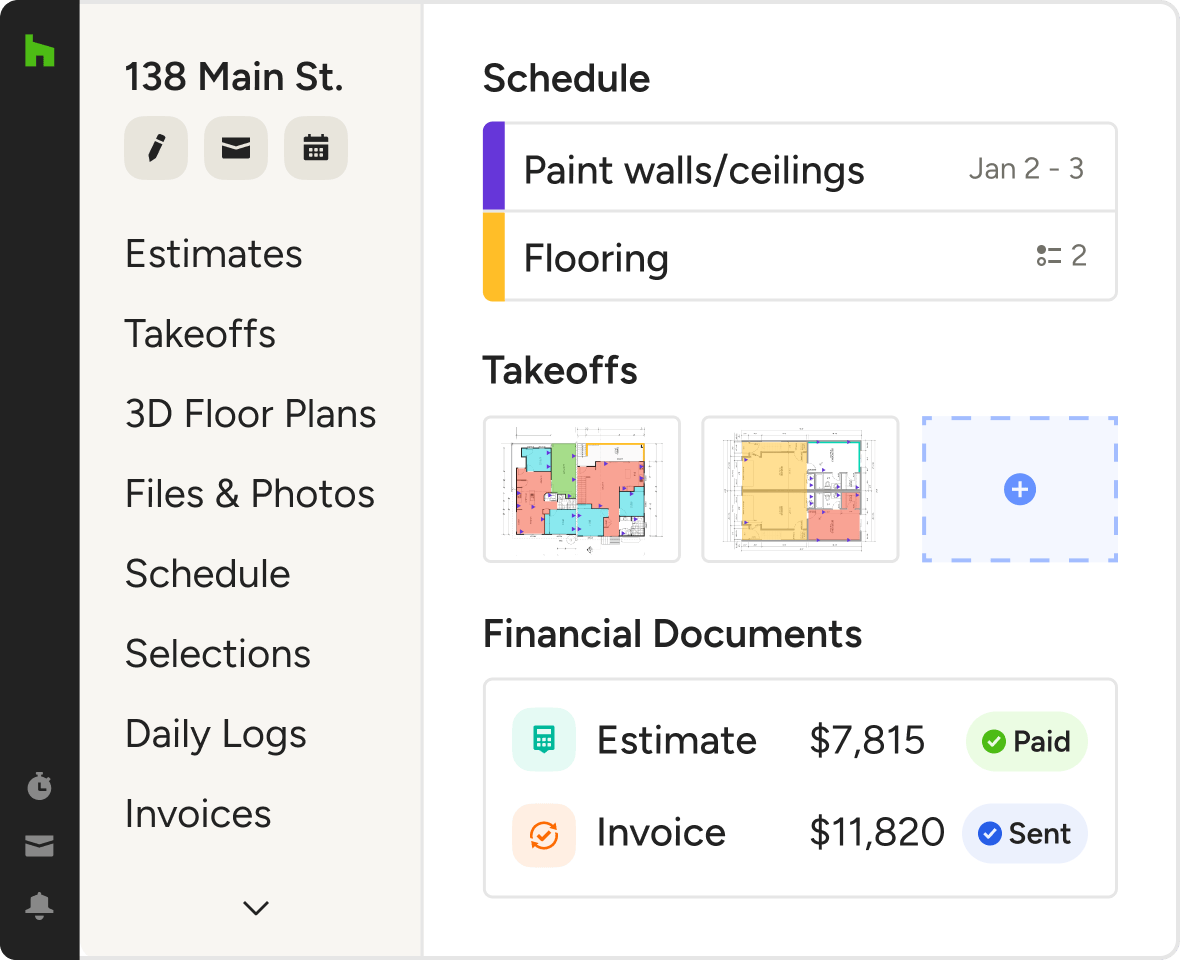Image resolution: width=1180 pixels, height=960 pixels.
Task: Open the stopwatch timer icon in dark sidebar
Action: click(39, 786)
